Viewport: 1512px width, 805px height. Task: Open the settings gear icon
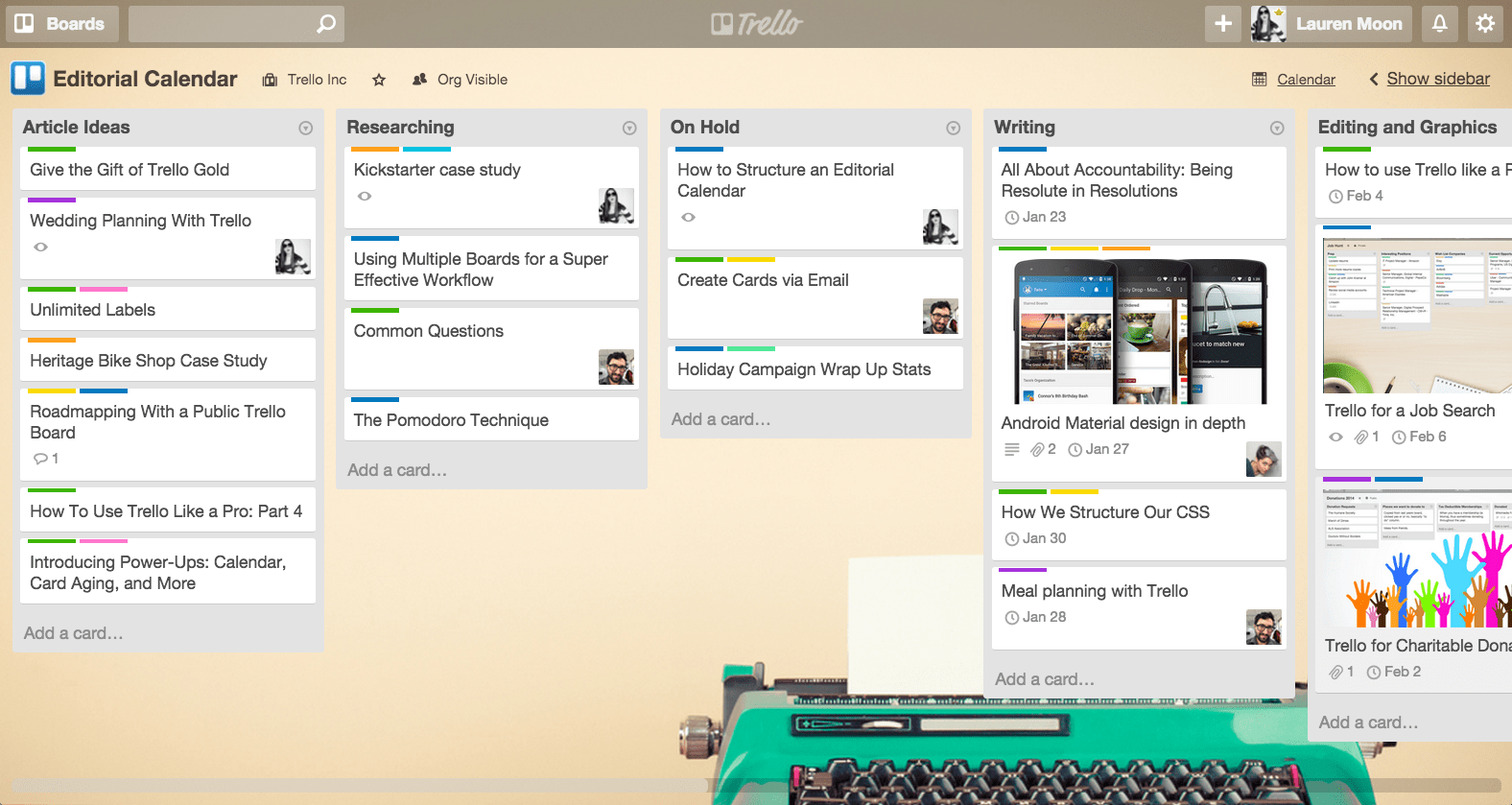click(x=1485, y=23)
